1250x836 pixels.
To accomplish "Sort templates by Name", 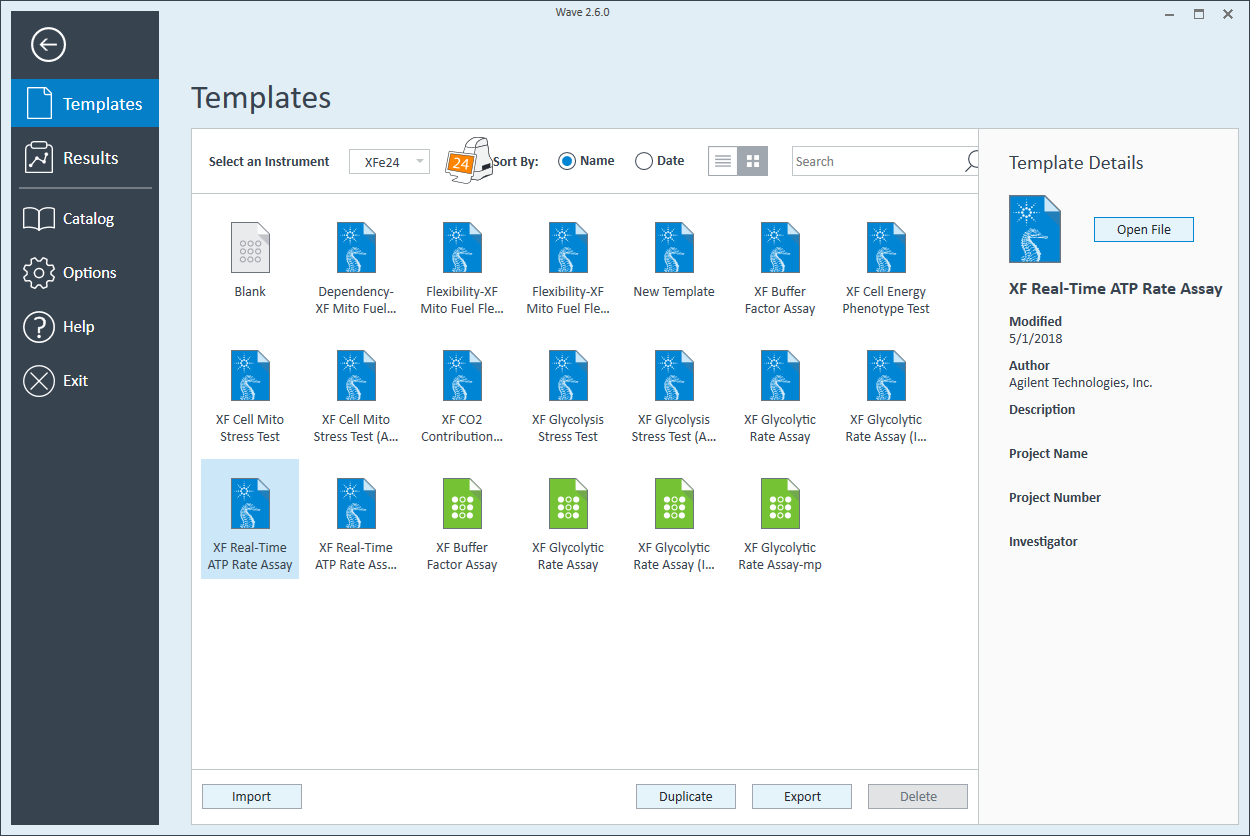I will click(x=568, y=161).
